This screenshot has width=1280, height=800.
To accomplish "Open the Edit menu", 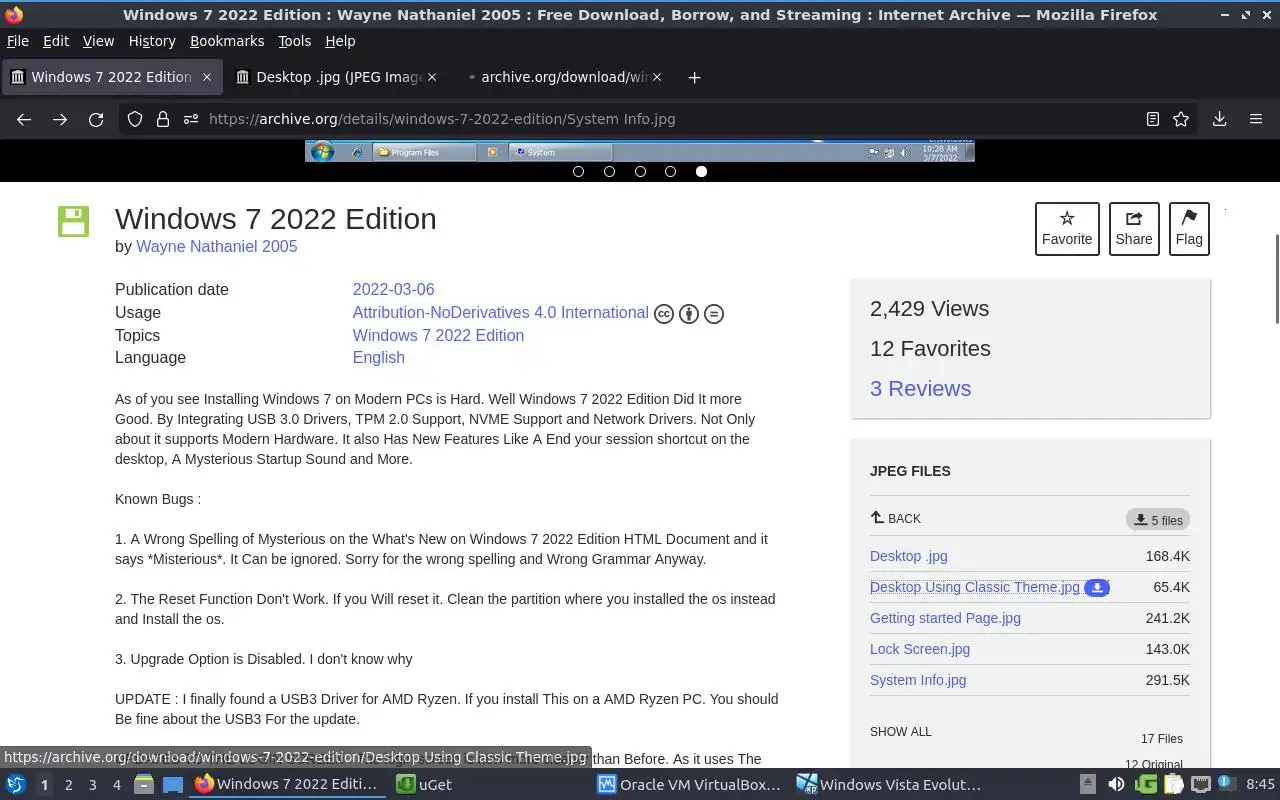I will pos(56,41).
